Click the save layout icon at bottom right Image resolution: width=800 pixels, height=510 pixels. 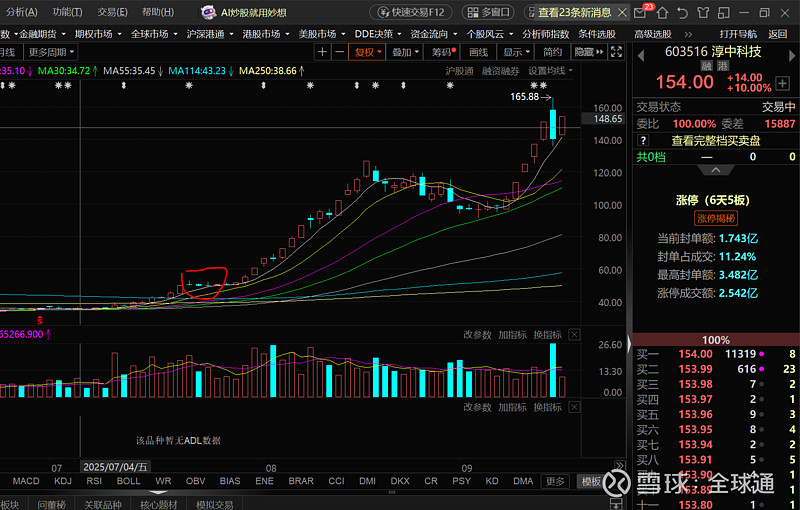616,504
